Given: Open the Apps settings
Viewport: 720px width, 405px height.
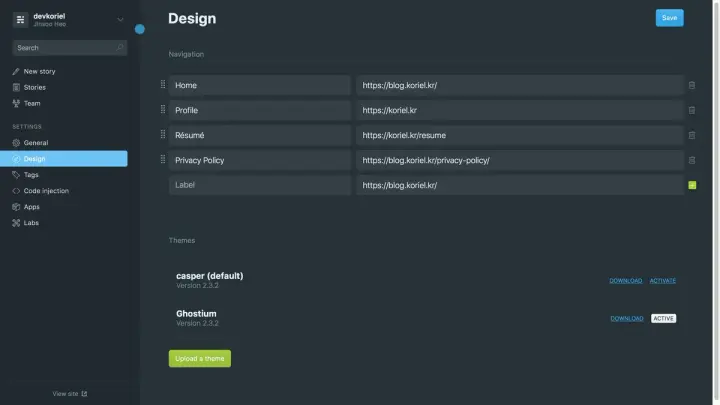Looking at the screenshot, I should (x=32, y=207).
